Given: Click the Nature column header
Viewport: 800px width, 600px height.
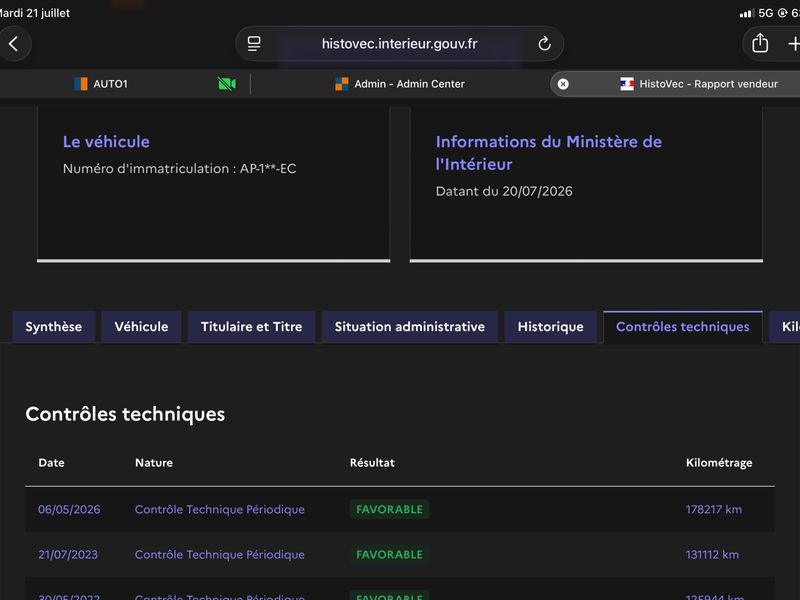Looking at the screenshot, I should pos(154,463).
